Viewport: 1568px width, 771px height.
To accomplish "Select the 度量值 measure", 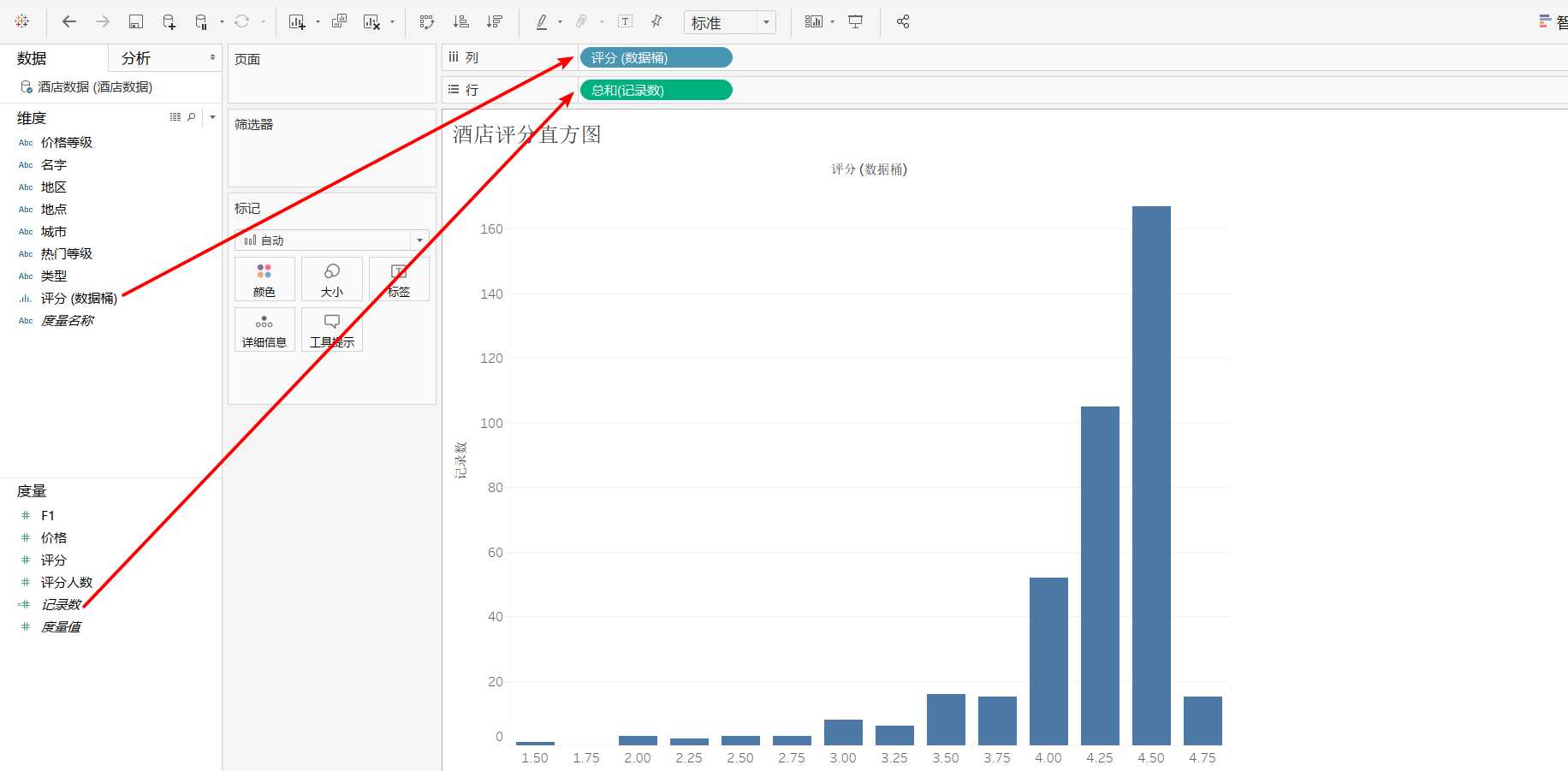I will coord(61,626).
